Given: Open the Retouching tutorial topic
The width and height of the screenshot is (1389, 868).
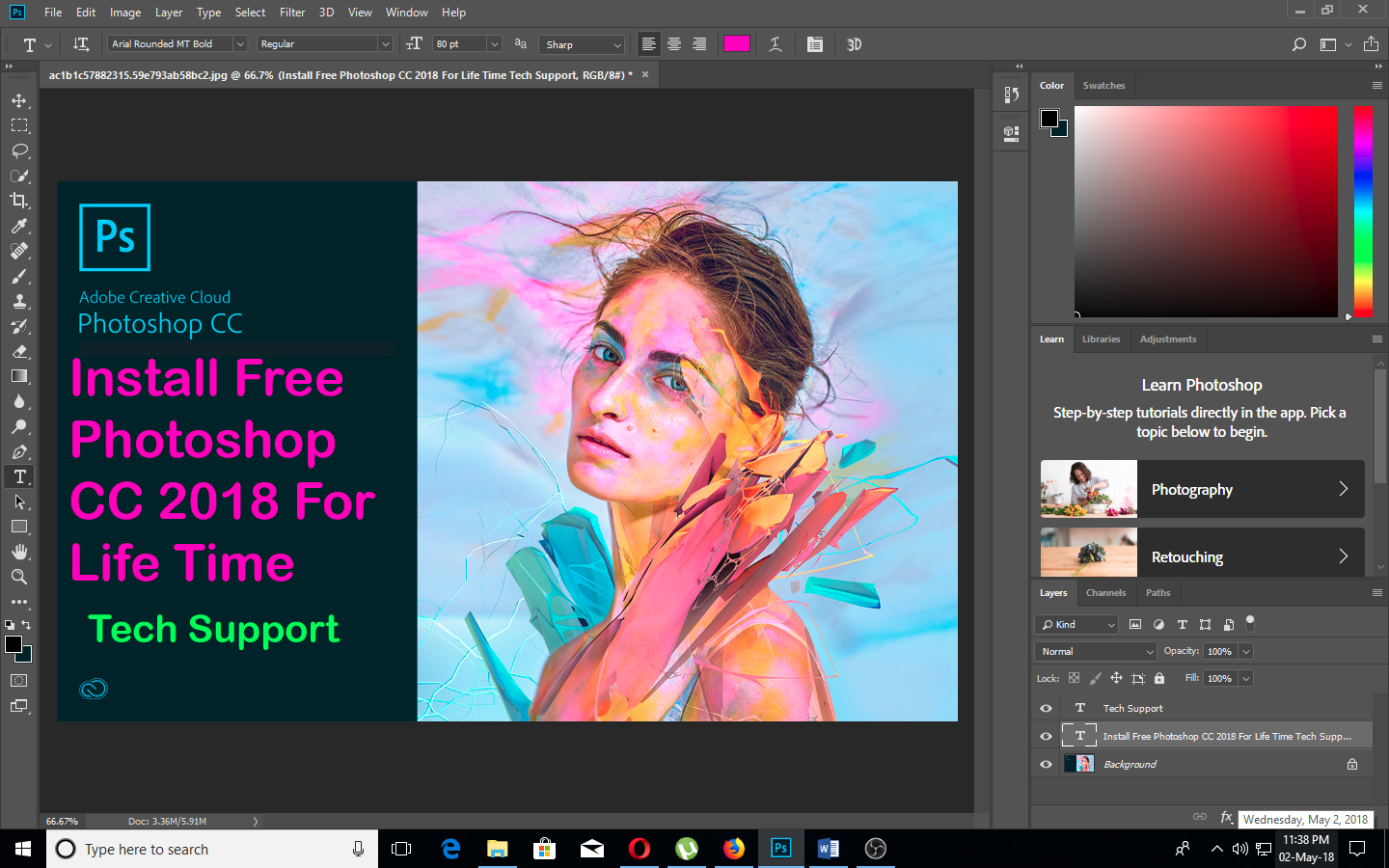Looking at the screenshot, I should (x=1202, y=553).
